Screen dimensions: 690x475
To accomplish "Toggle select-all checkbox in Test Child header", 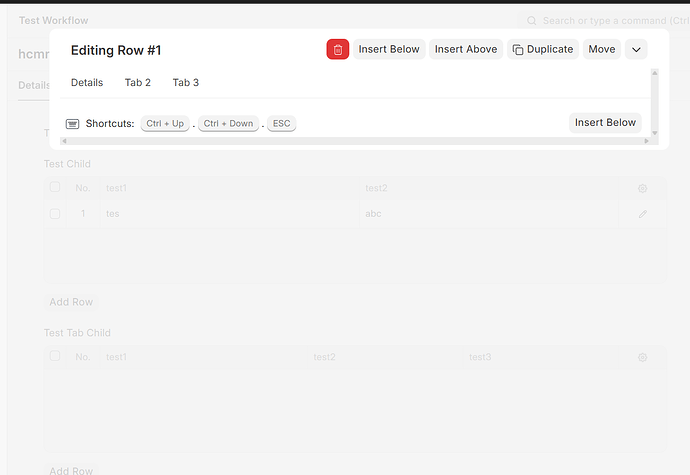I will point(55,188).
